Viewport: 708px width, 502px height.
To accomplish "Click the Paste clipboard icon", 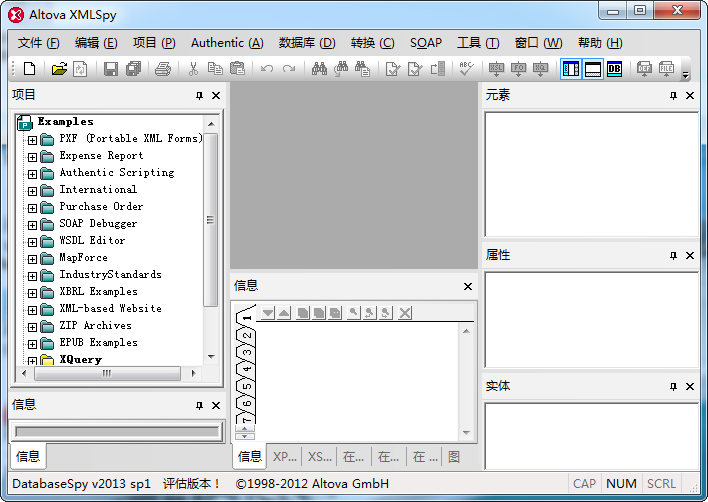I will [237, 69].
